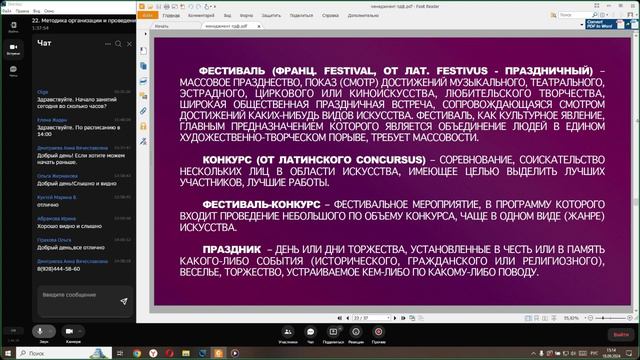Send the chat message with the arrow icon
The image size is (640, 360).
click(x=124, y=301)
